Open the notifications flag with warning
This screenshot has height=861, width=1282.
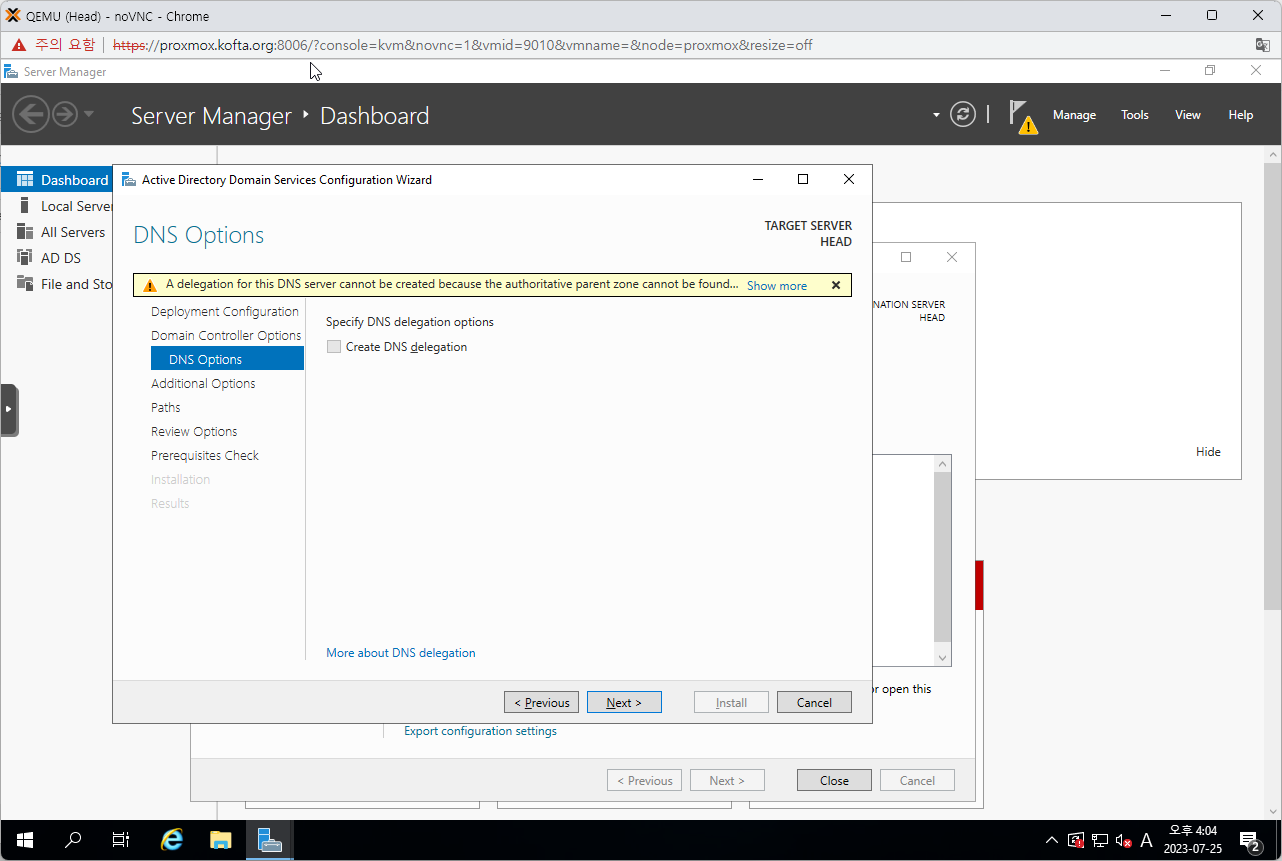point(1022,116)
